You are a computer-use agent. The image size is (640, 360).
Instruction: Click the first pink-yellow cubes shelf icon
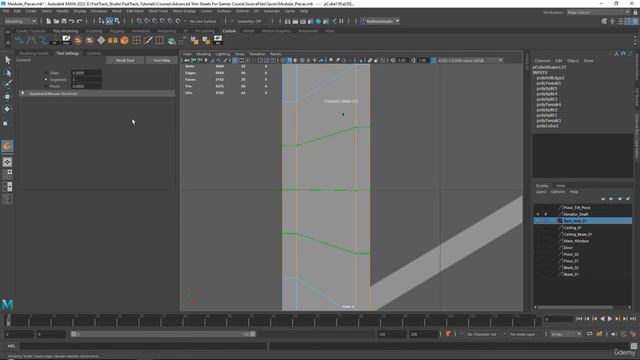(x=195, y=40)
